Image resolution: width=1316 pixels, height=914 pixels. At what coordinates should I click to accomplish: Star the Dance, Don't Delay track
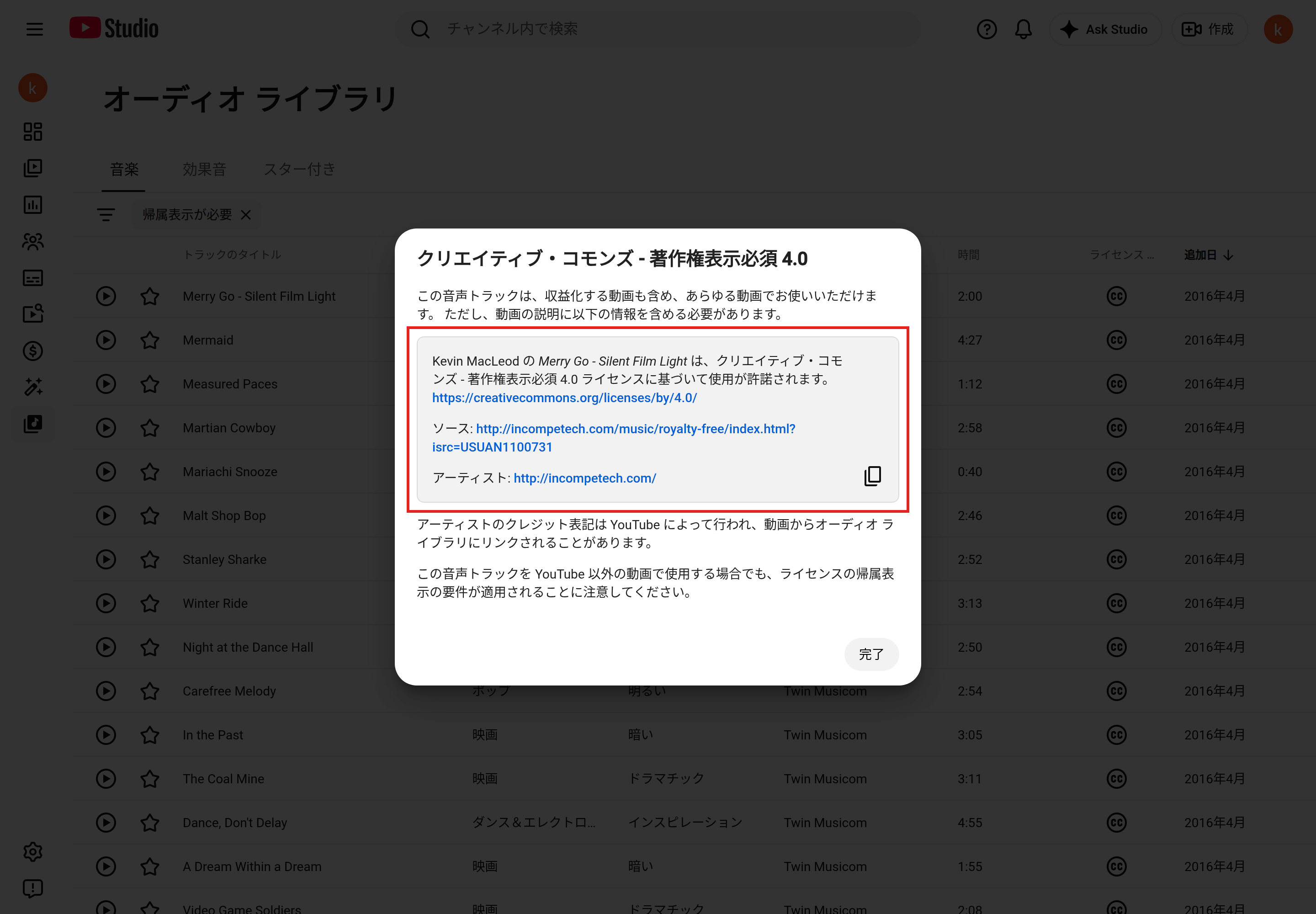click(149, 822)
